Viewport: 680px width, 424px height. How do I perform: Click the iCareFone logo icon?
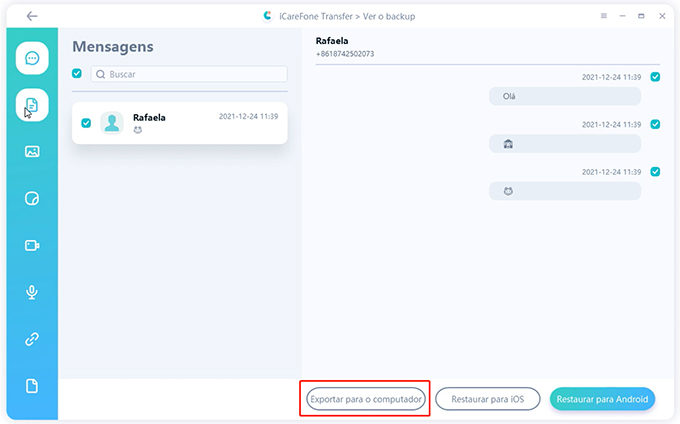point(268,16)
